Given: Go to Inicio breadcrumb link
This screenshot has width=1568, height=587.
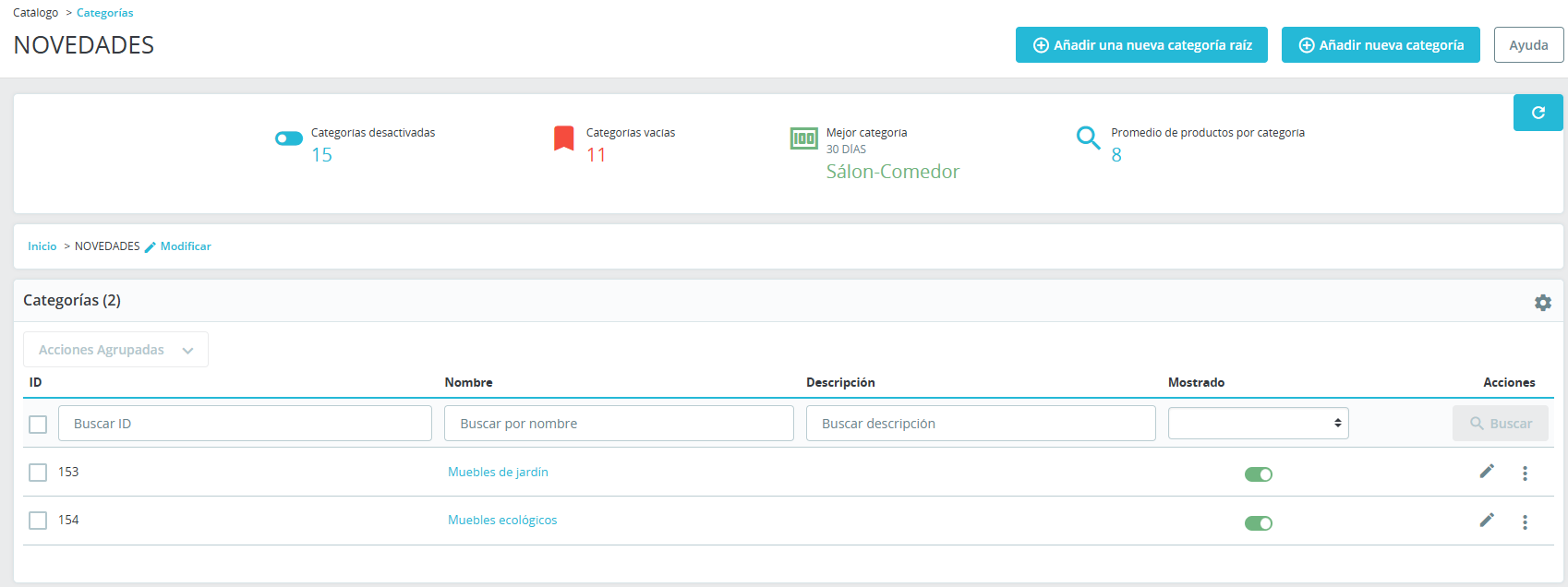Looking at the screenshot, I should [x=42, y=246].
